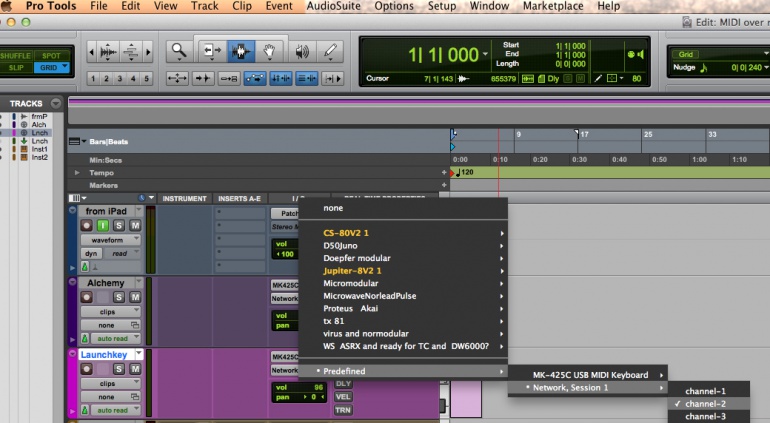The width and height of the screenshot is (770, 423).
Task: Open from iPad waveform view selector
Action: 110,240
